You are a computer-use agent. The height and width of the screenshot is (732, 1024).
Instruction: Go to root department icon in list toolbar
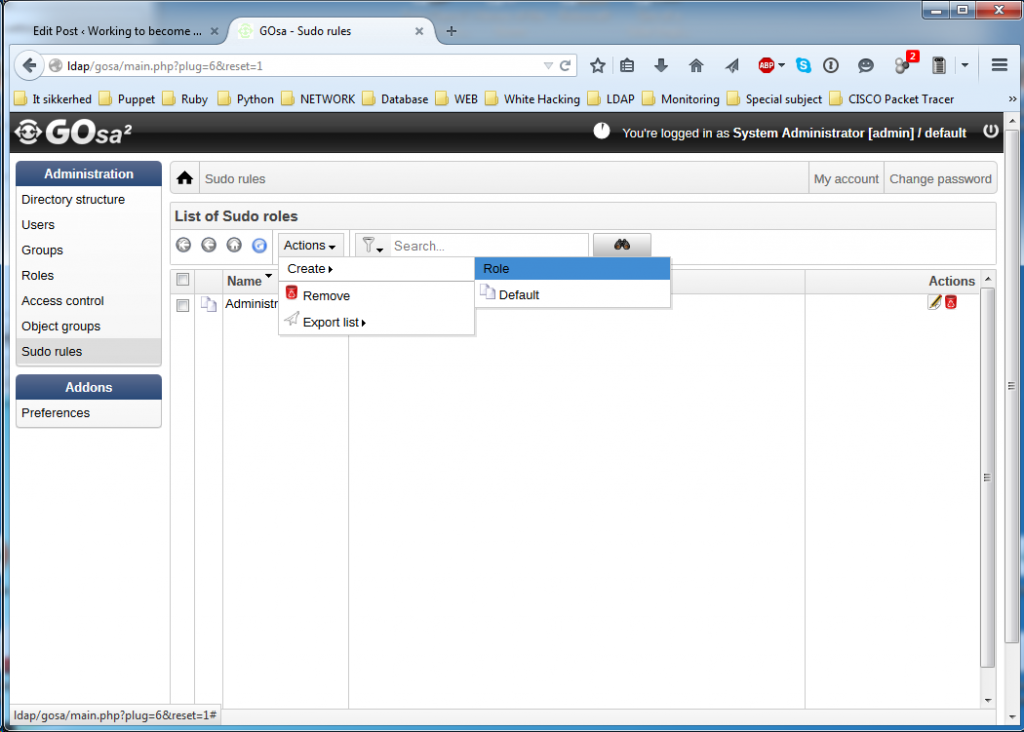click(184, 245)
